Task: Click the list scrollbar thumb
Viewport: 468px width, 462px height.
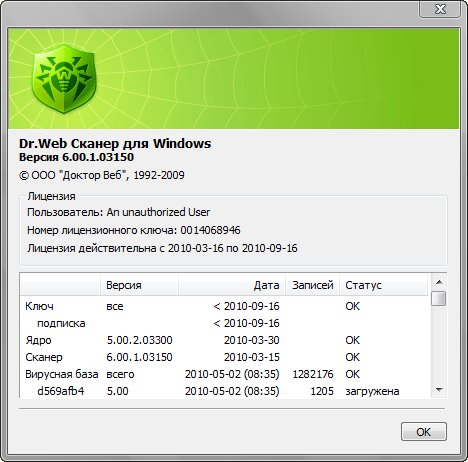Action: [x=439, y=298]
